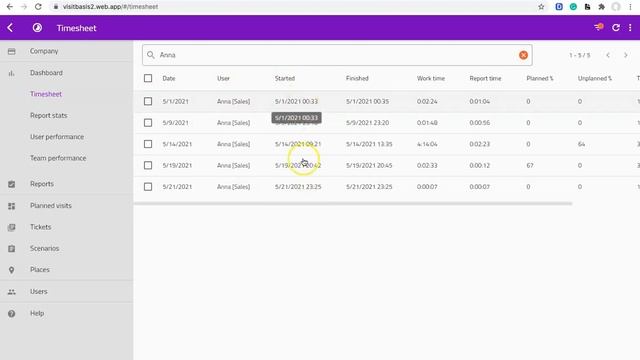Open Dashboard in the sidebar

click(x=46, y=73)
